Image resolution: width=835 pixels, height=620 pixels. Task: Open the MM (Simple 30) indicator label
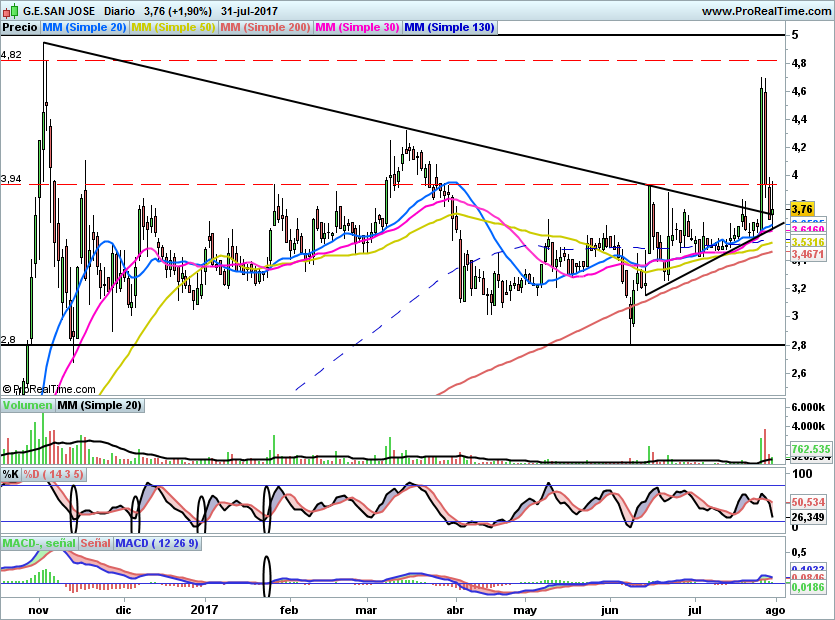pyautogui.click(x=357, y=28)
